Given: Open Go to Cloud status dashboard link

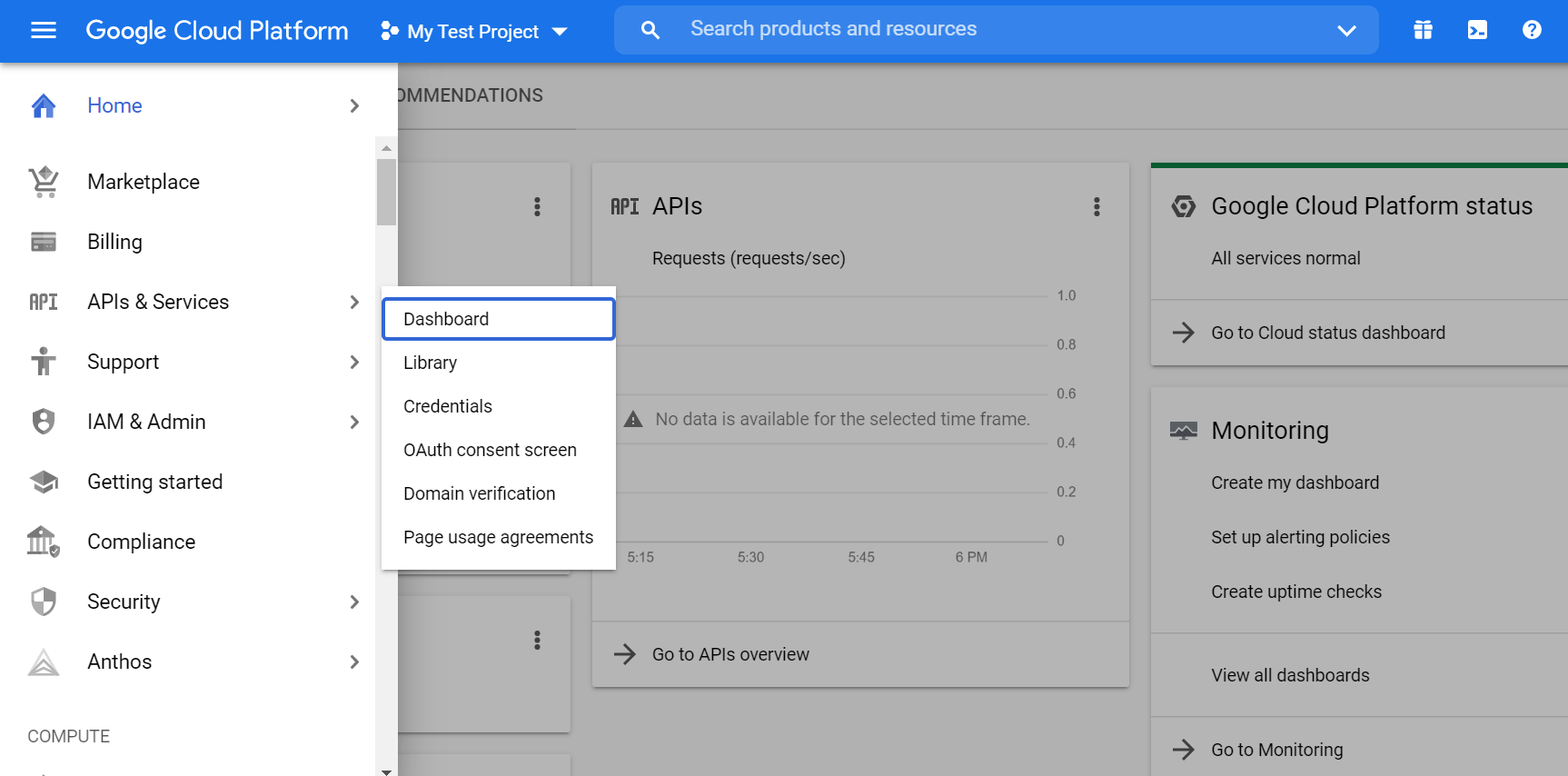Looking at the screenshot, I should [x=1328, y=333].
